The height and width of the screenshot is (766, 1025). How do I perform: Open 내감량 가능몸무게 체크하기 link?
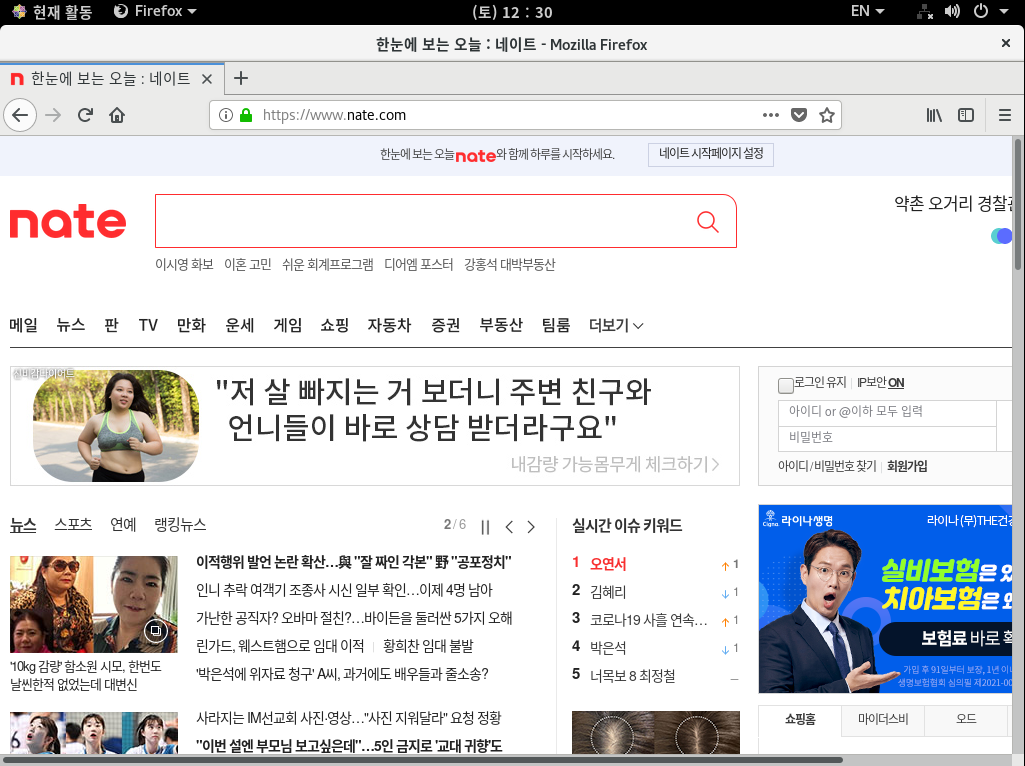(614, 464)
